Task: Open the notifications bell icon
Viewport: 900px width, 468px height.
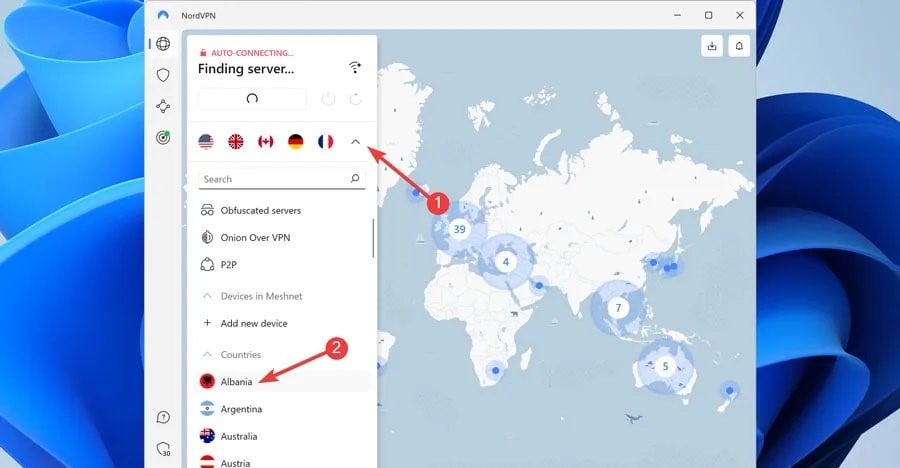Action: (x=739, y=46)
